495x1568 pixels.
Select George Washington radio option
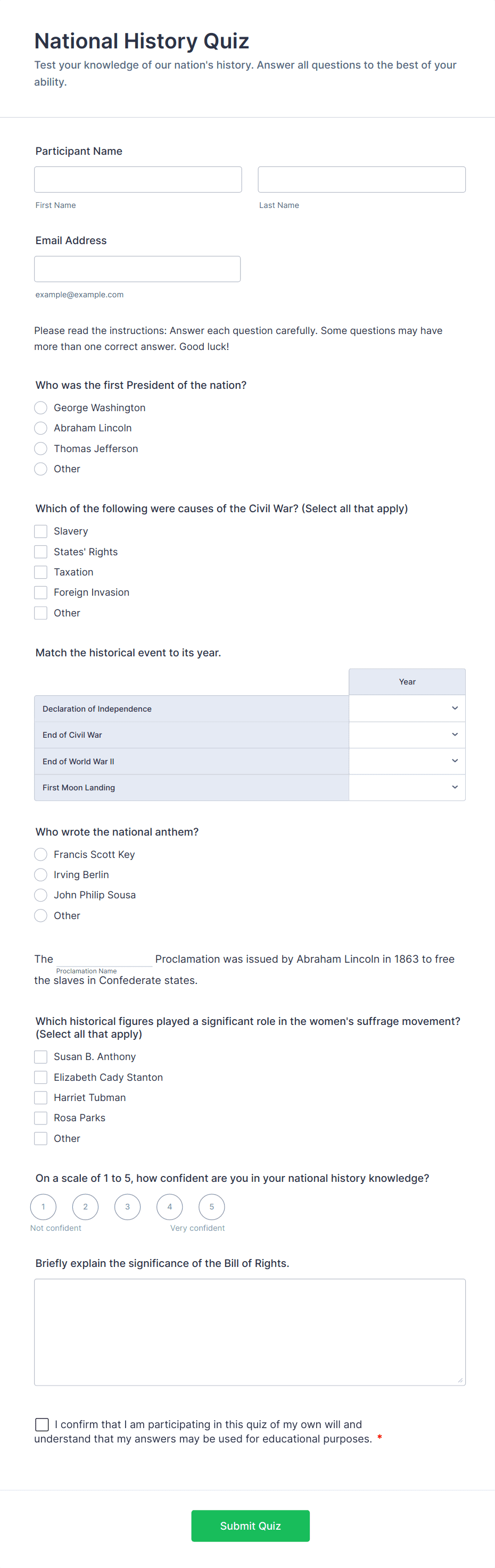click(41, 408)
